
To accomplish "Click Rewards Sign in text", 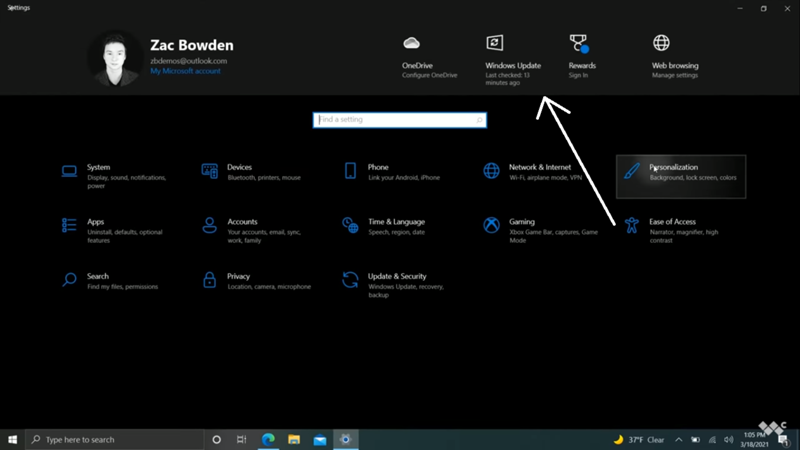I will coord(578,75).
